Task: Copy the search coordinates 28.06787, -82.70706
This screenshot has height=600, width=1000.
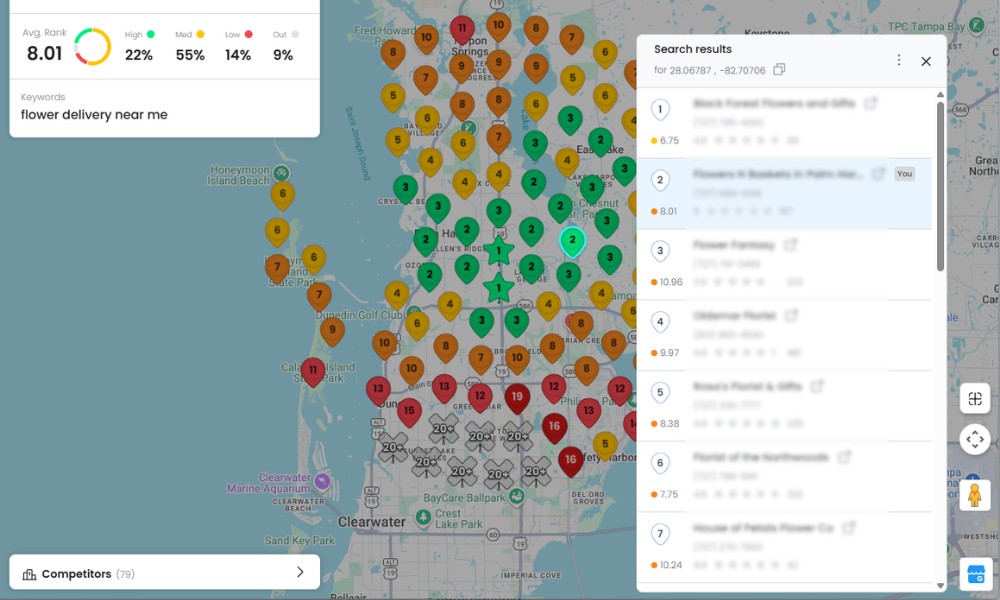Action: pos(779,70)
